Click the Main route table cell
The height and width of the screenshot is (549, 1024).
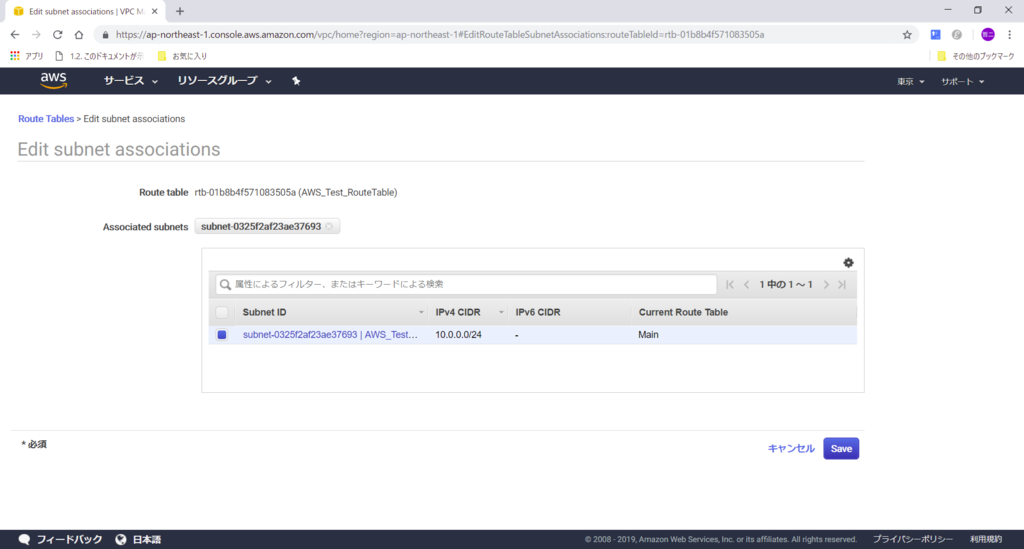[x=648, y=334]
